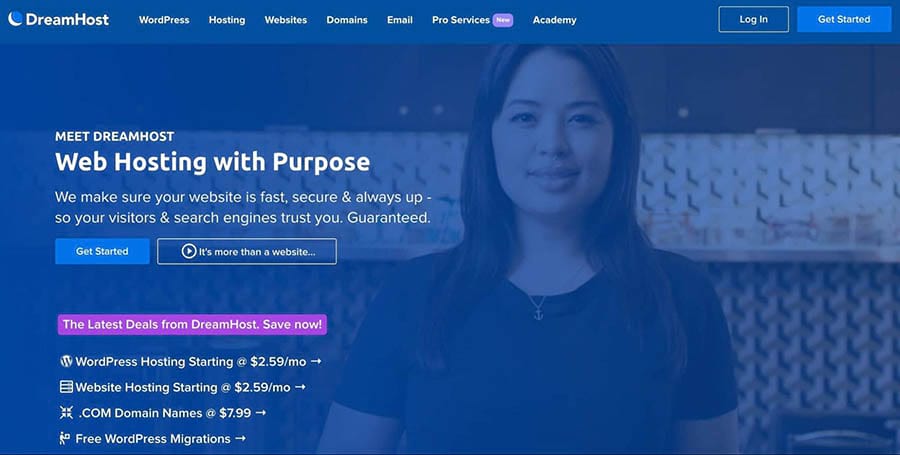Click the domain icon beside .COM Domain Names
Viewport: 900px width, 455px height.
pos(66,413)
